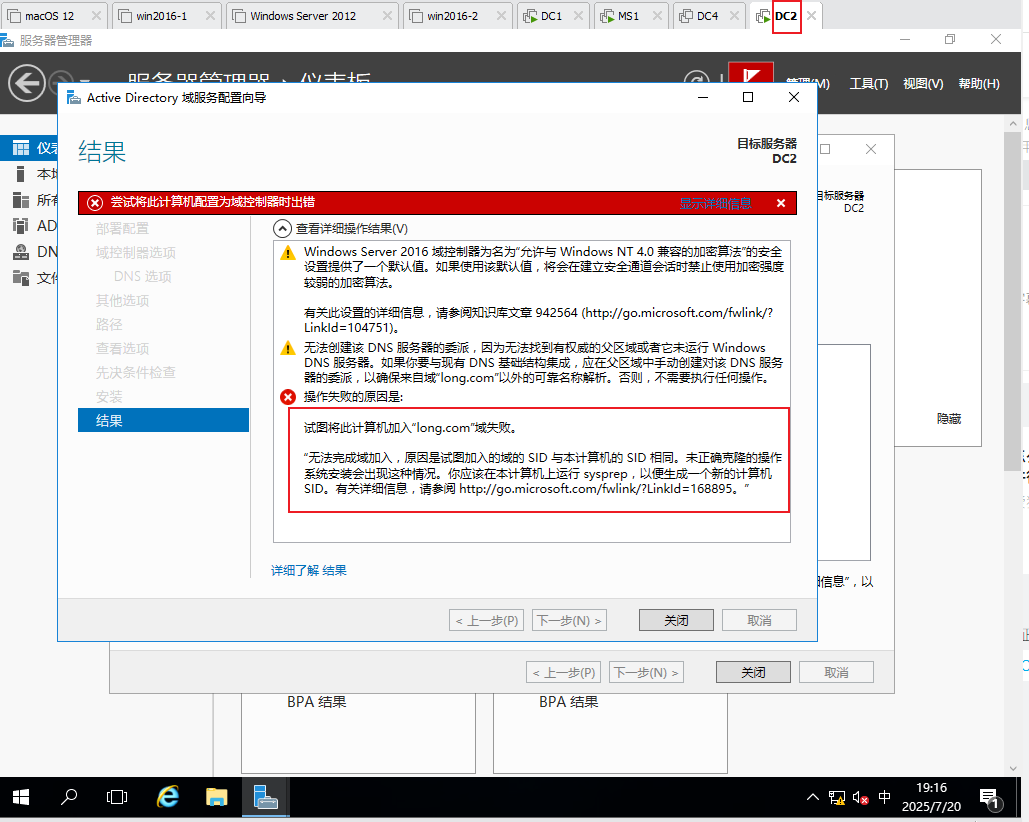Switch to the win2016-1 VM tab
1029x822 pixels.
[x=166, y=16]
